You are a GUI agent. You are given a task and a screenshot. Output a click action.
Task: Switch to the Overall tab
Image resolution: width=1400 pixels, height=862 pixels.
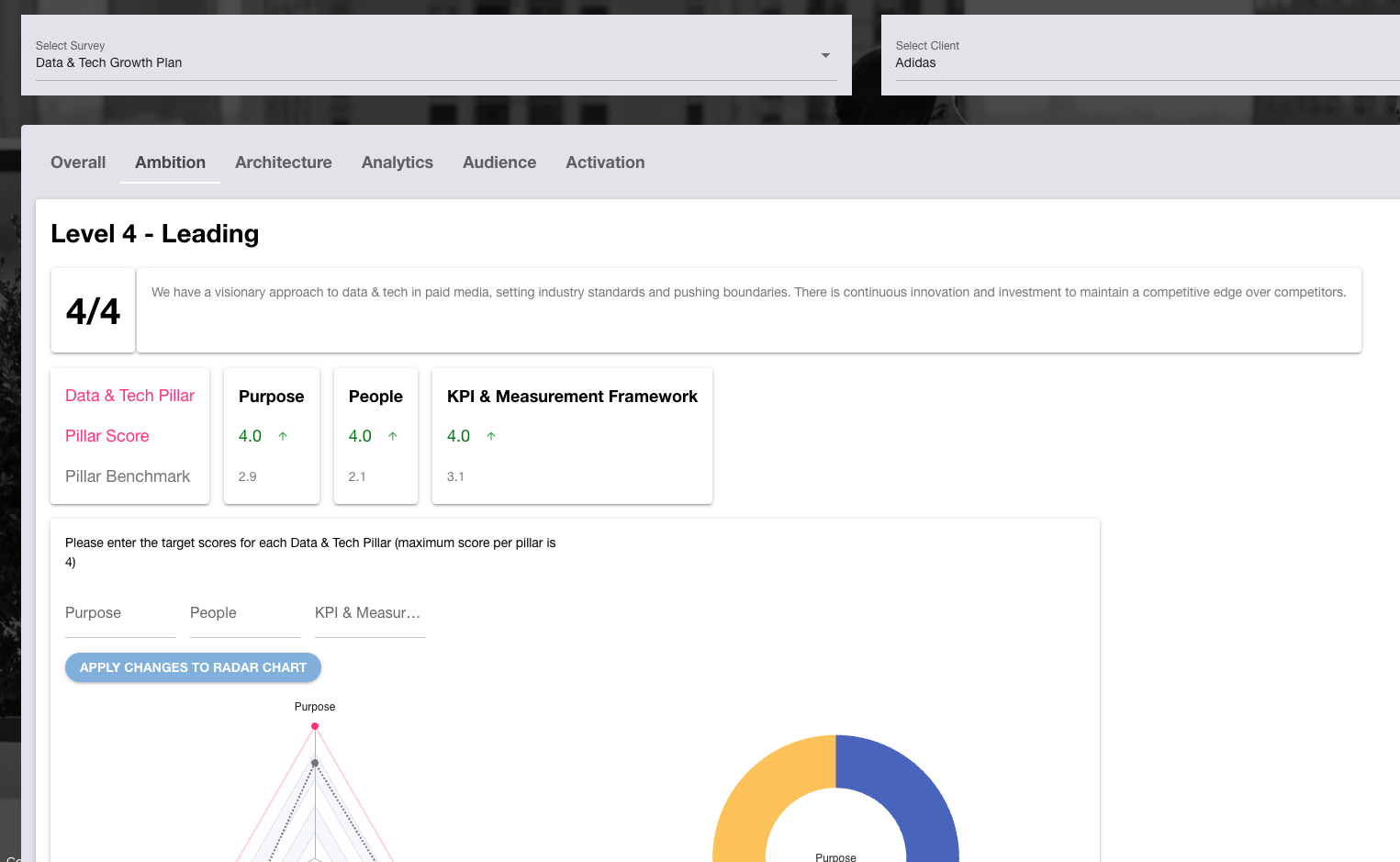78,162
